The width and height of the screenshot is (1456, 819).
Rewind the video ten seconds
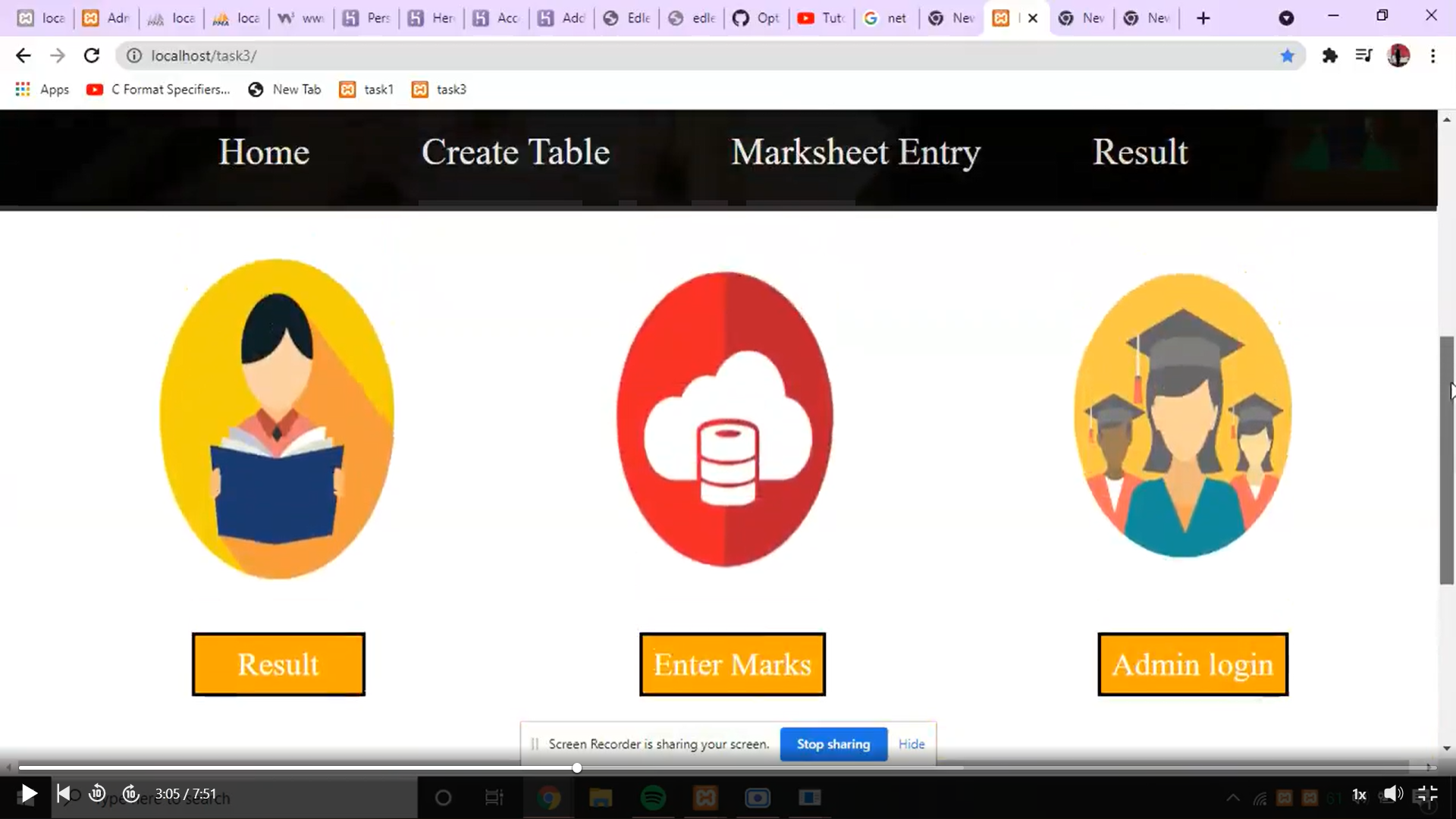(97, 794)
